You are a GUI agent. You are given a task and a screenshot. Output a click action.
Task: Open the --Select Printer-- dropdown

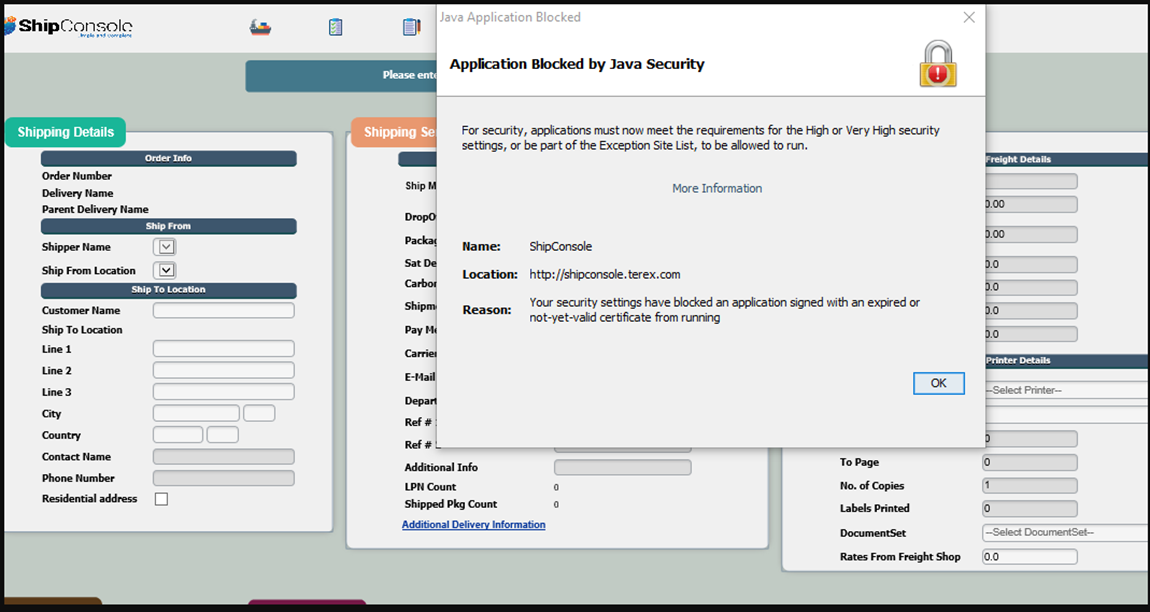1066,390
